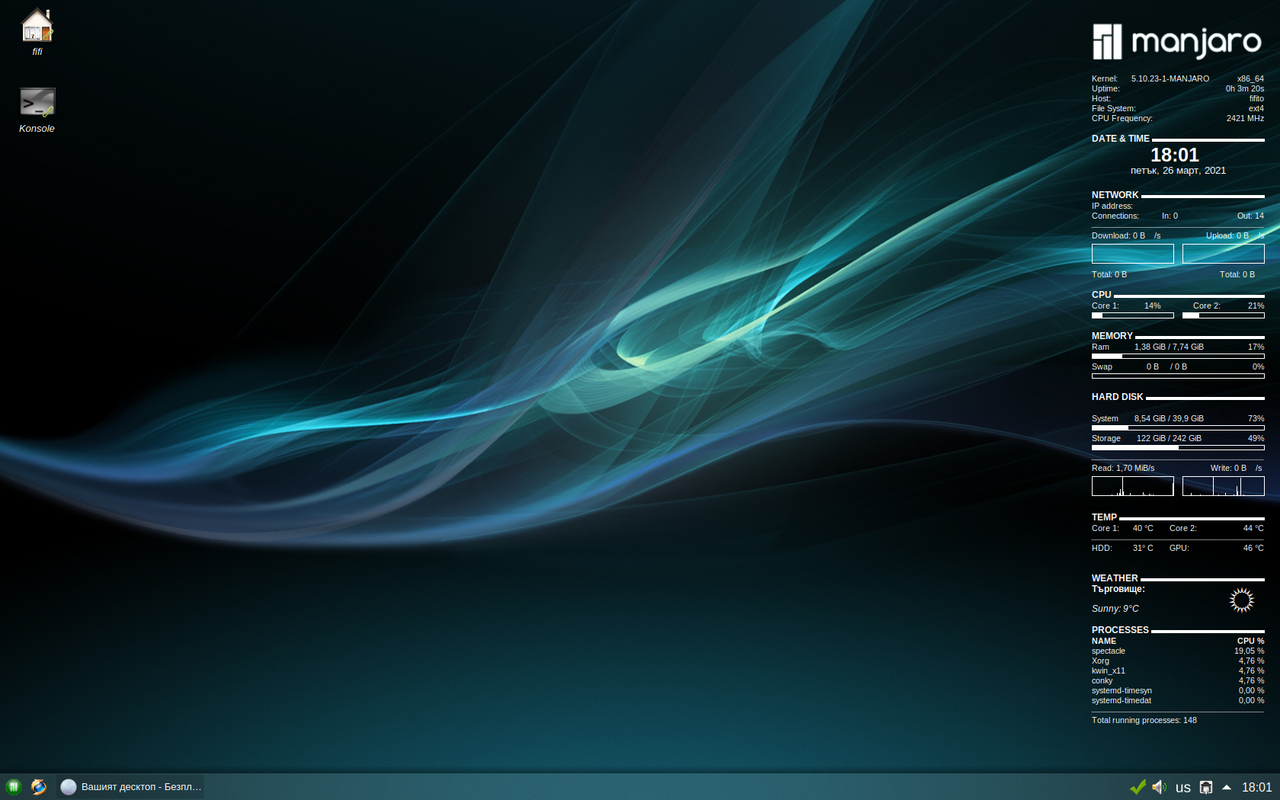
Task: Click the 'kwin_x11' process row
Action: click(x=1178, y=671)
